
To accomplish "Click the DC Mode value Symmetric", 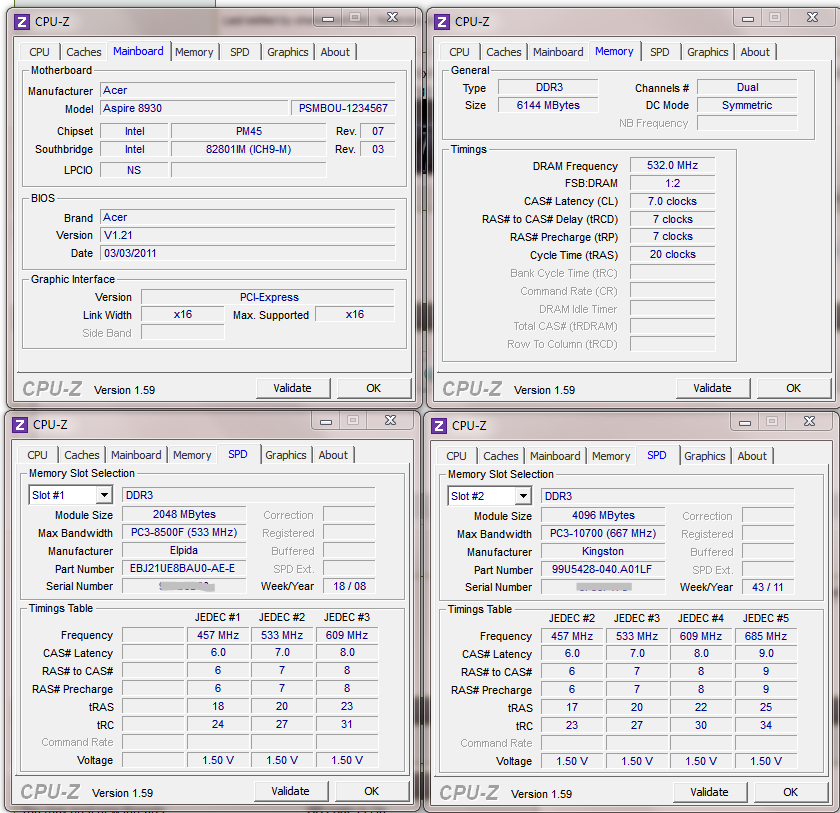I will [x=747, y=105].
